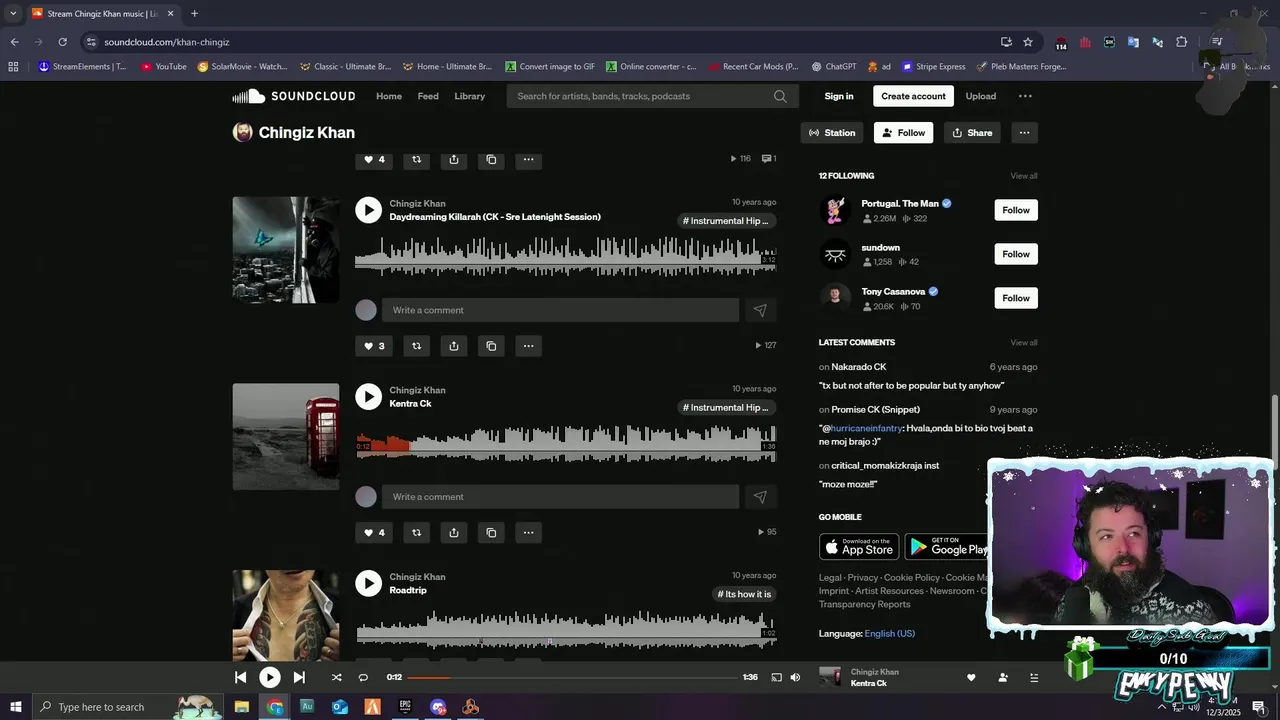Mute volume in player bar
Image resolution: width=1280 pixels, height=720 pixels.
(795, 677)
